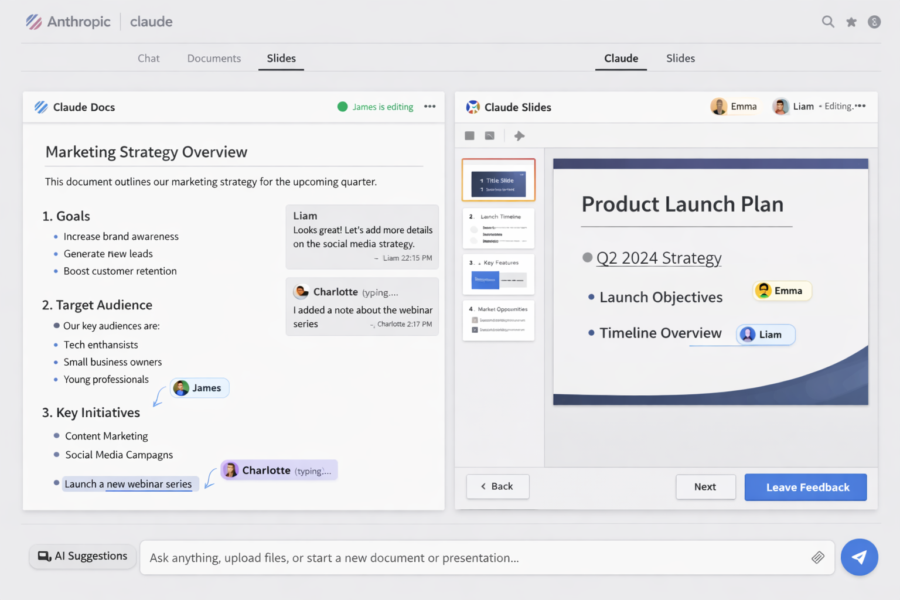Screen dimensions: 900x600
Task: Click the Next button
Action: coord(705,487)
